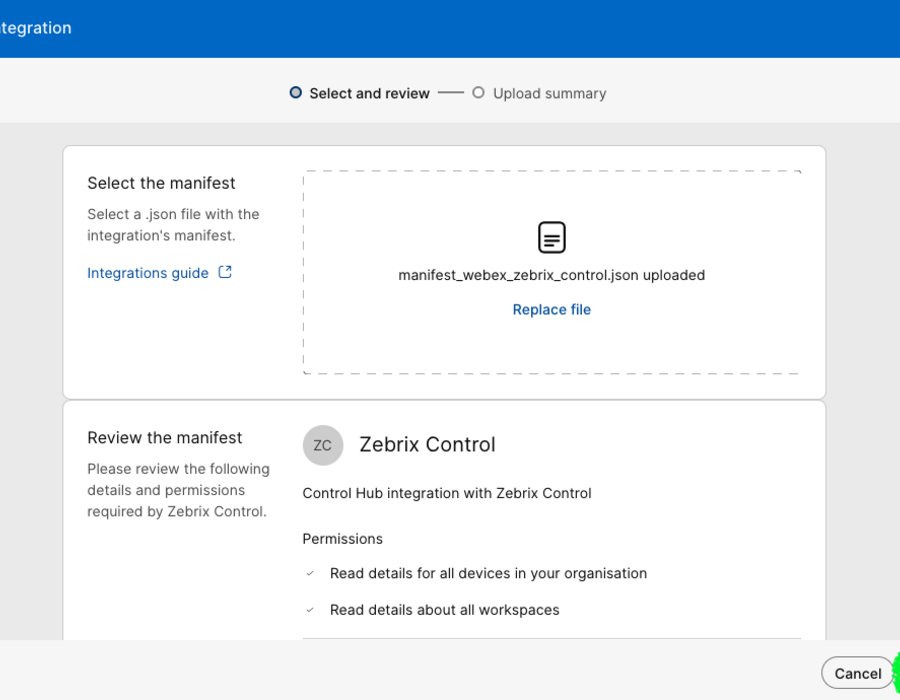Open the Integrations guide link
Screen dimensions: 900x700
coord(148,273)
